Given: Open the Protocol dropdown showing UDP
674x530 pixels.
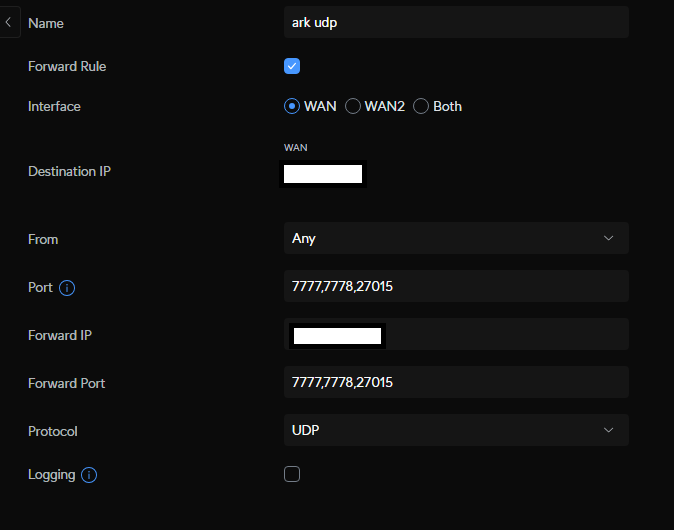Looking at the screenshot, I should (456, 430).
